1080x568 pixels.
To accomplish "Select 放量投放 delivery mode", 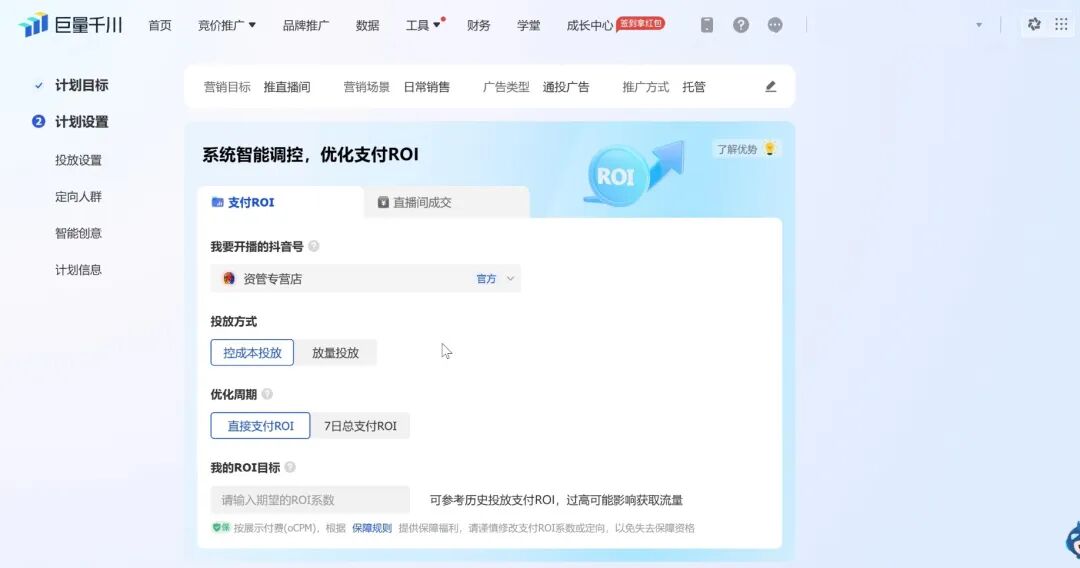I will 335,353.
